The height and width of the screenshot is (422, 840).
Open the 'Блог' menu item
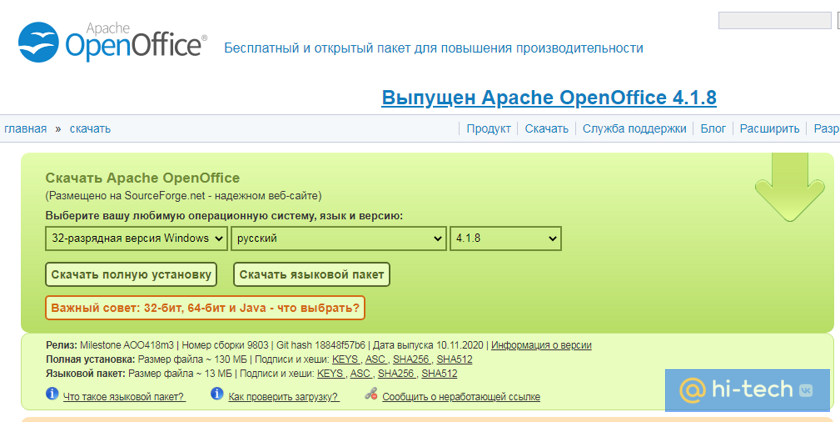coord(713,129)
